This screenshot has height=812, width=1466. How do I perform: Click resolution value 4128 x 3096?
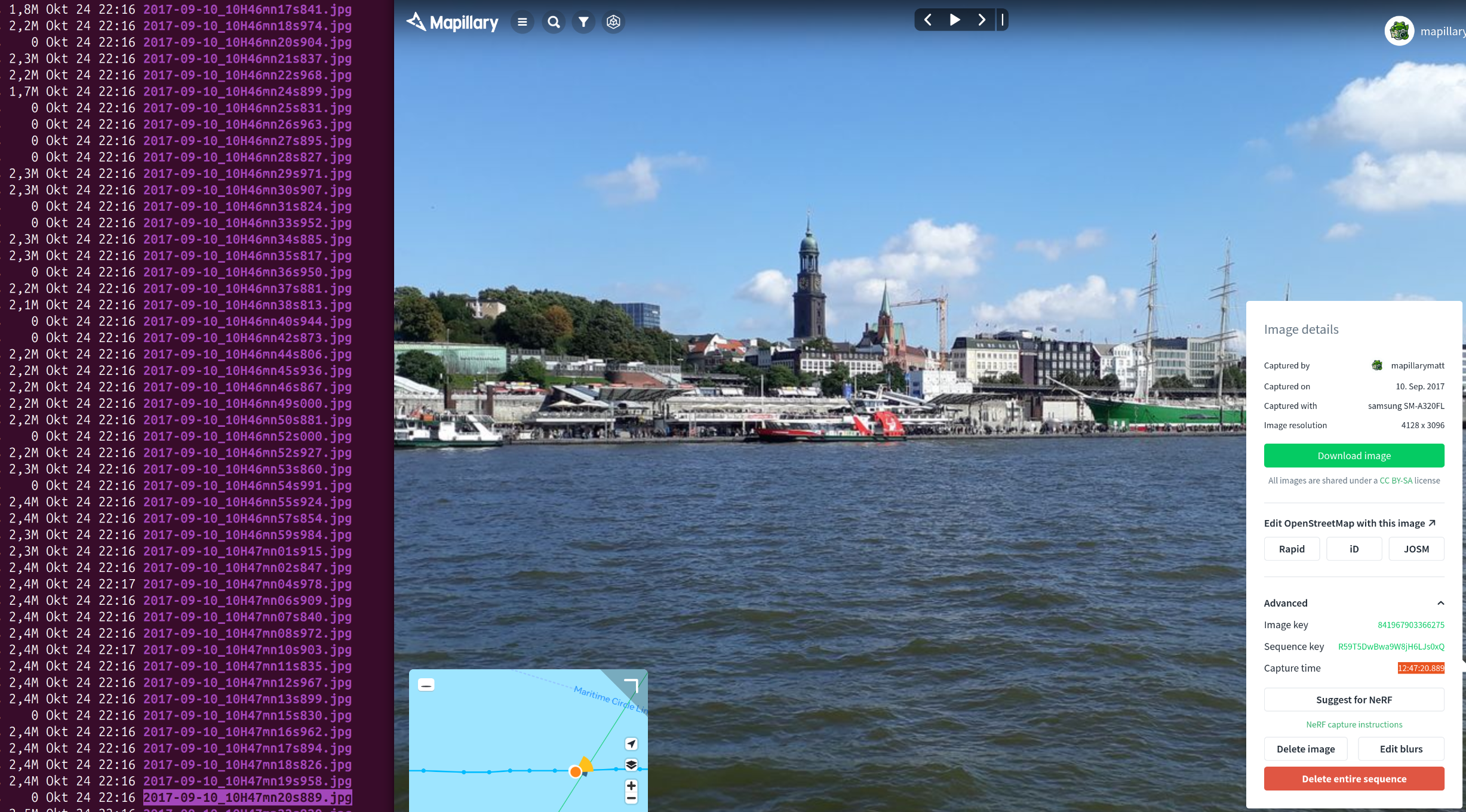pyautogui.click(x=1422, y=425)
